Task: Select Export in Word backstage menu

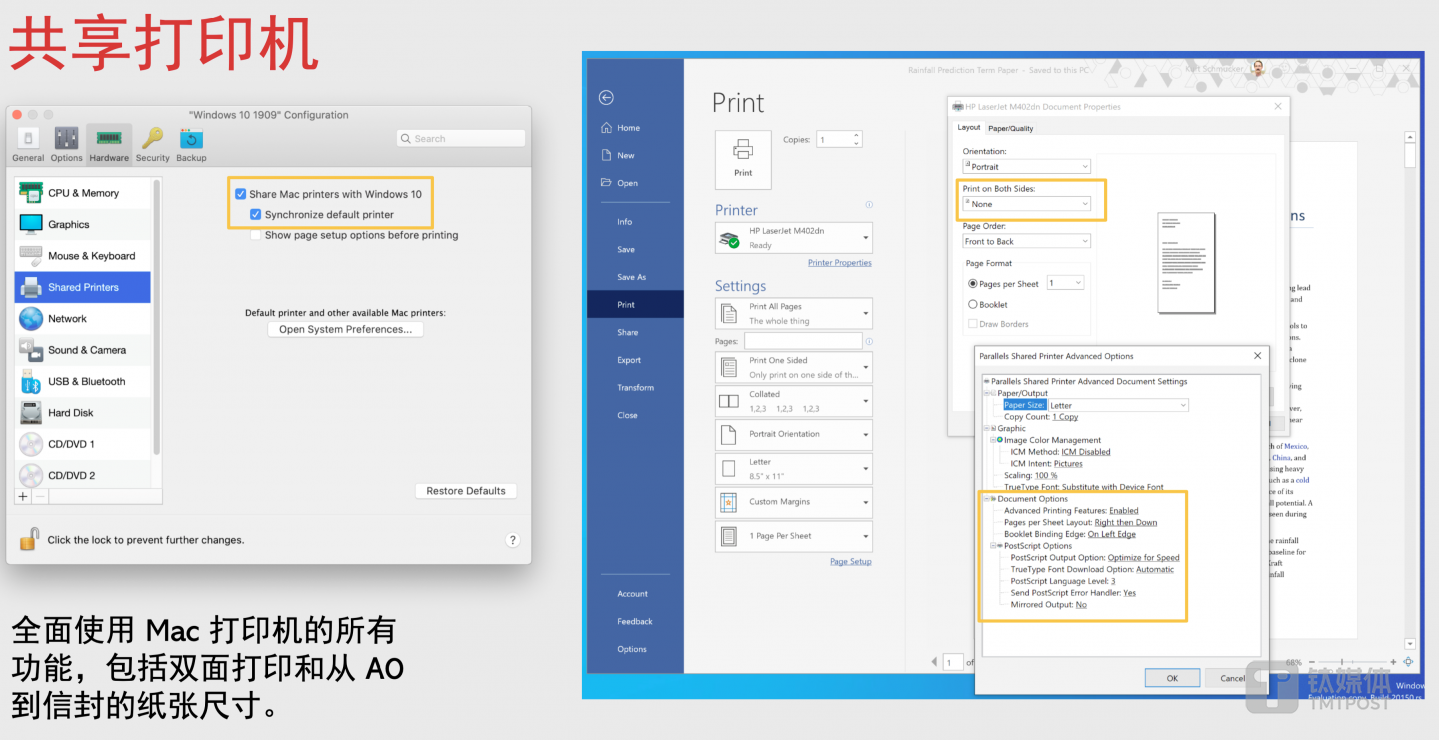Action: click(x=629, y=360)
